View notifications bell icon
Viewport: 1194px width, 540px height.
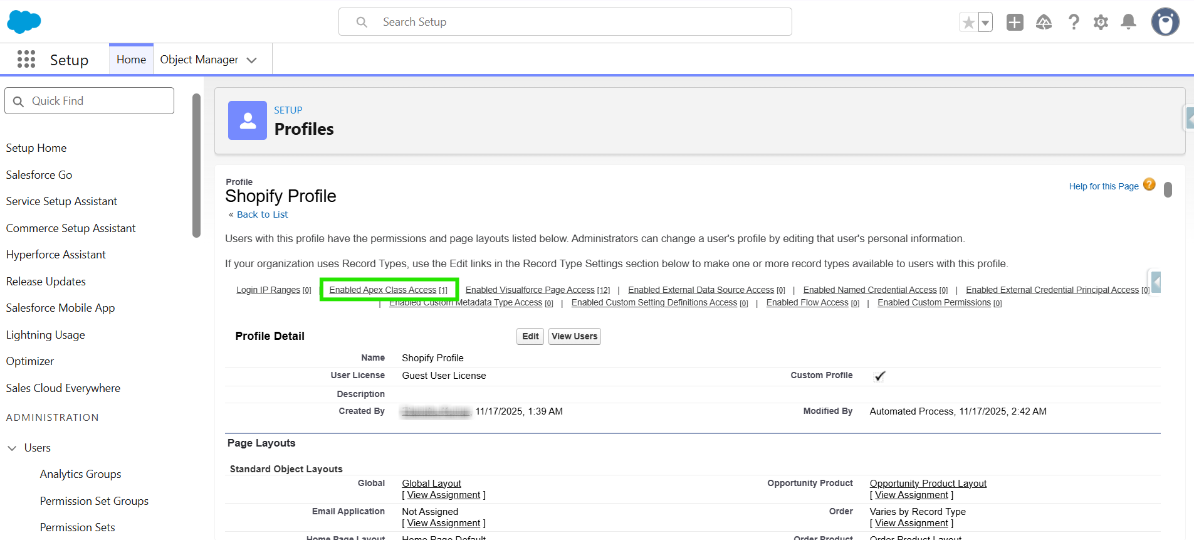(x=1129, y=22)
